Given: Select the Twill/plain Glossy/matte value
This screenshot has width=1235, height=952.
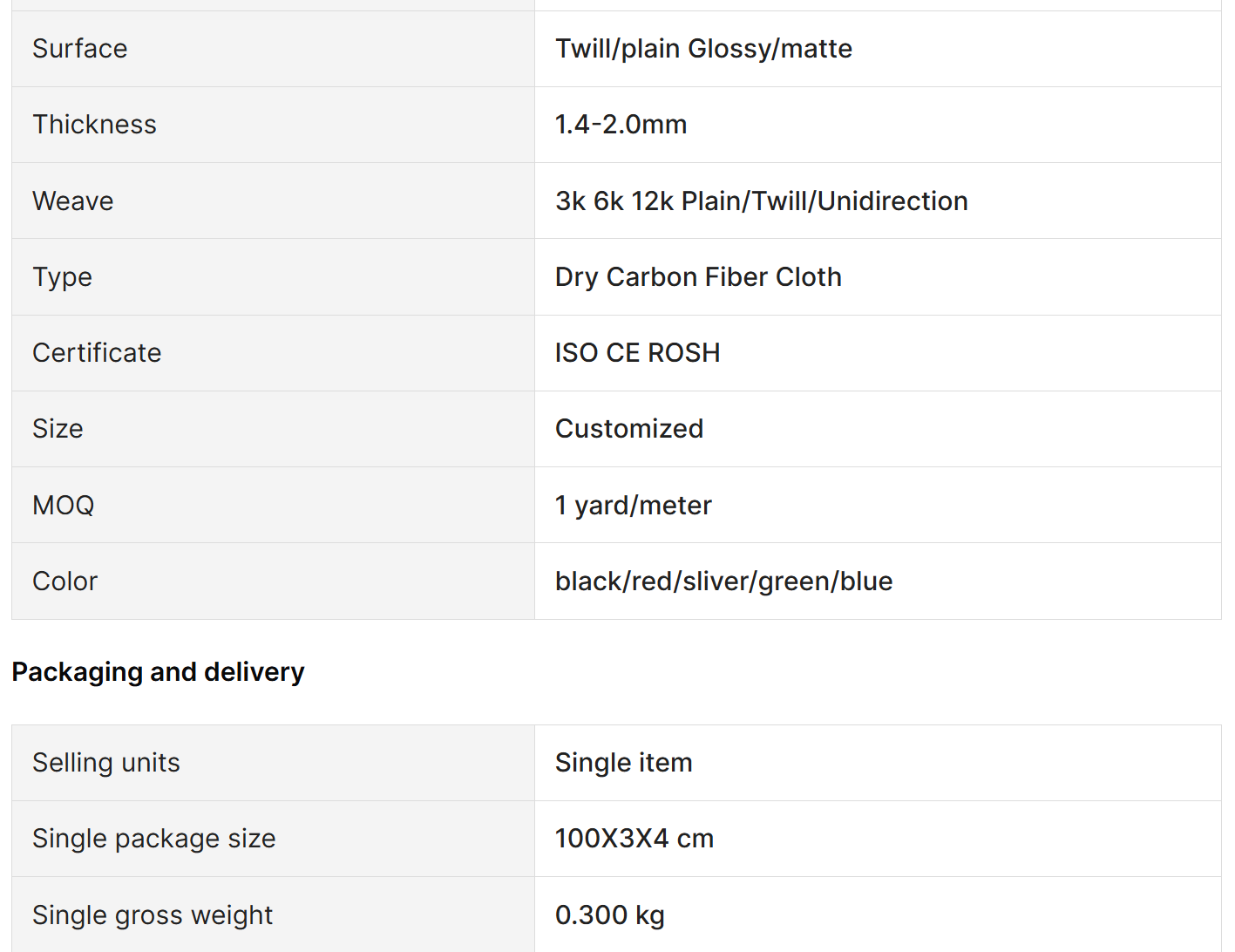Looking at the screenshot, I should click(x=703, y=49).
